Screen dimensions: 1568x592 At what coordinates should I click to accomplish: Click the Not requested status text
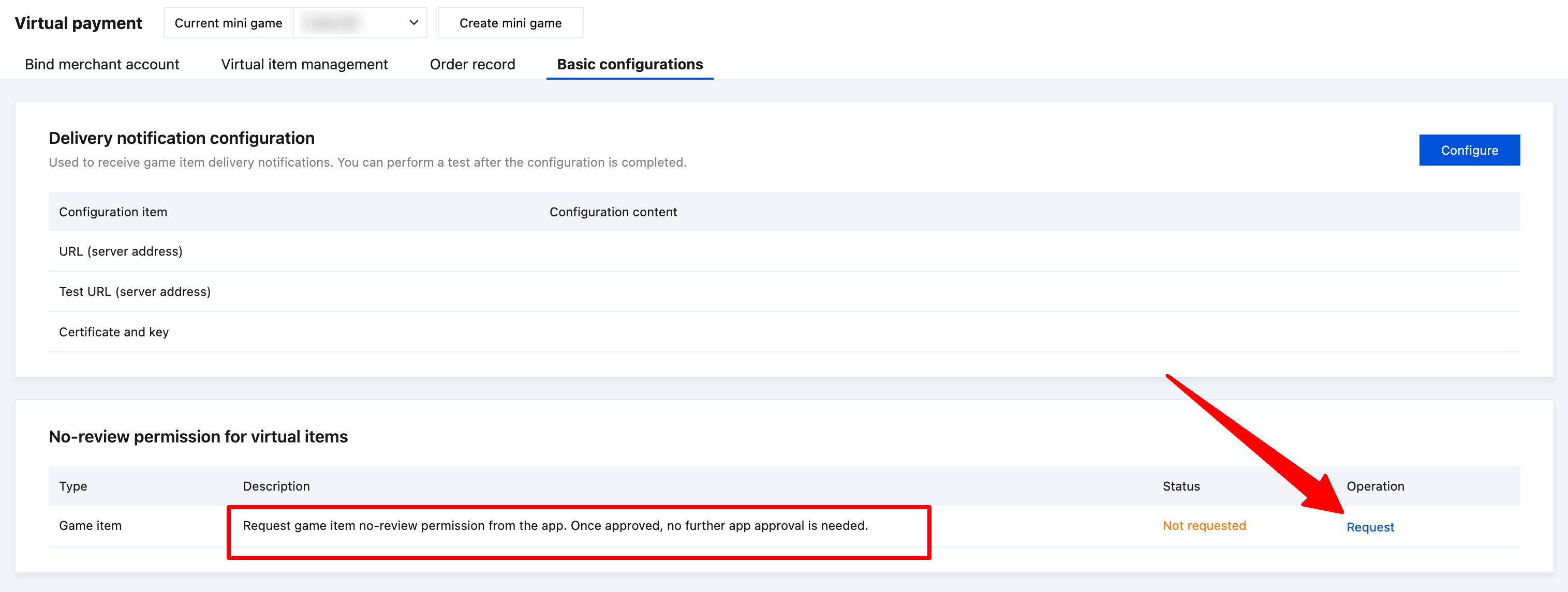click(1204, 526)
